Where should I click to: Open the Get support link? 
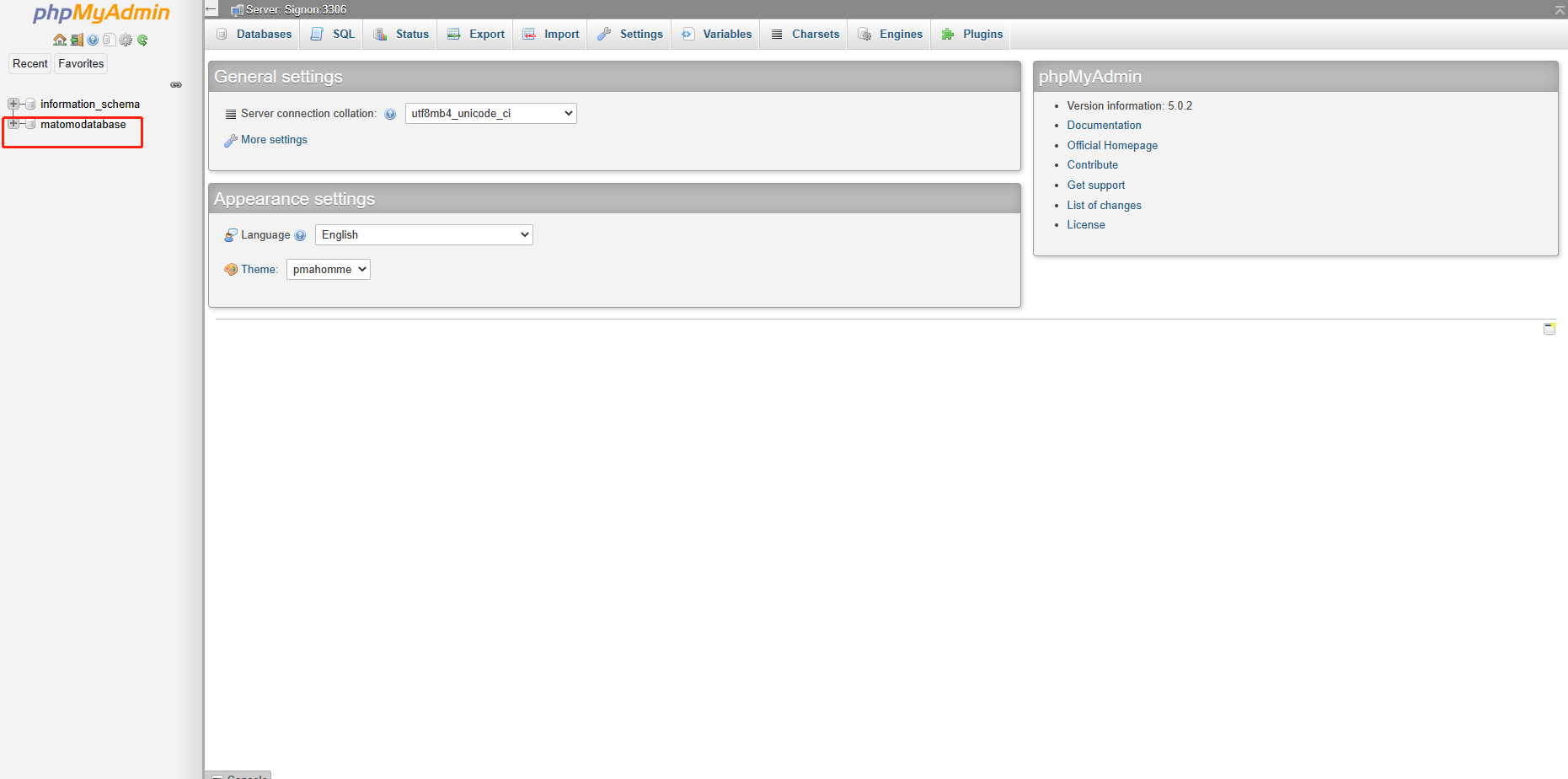1096,185
